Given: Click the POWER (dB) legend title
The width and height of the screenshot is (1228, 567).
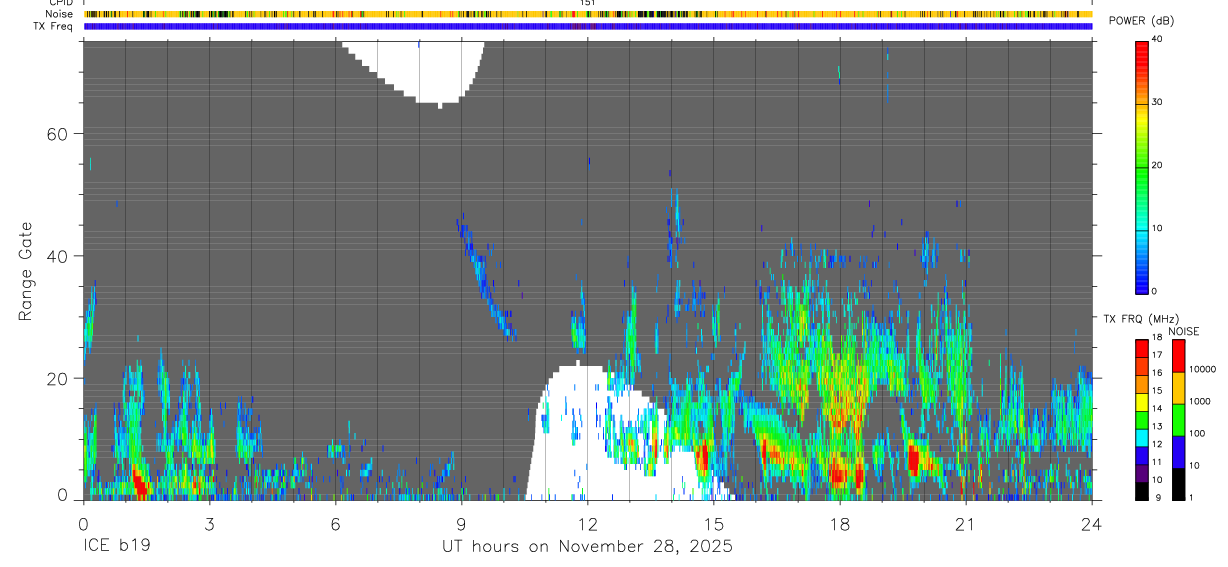Looking at the screenshot, I should (x=1142, y=21).
